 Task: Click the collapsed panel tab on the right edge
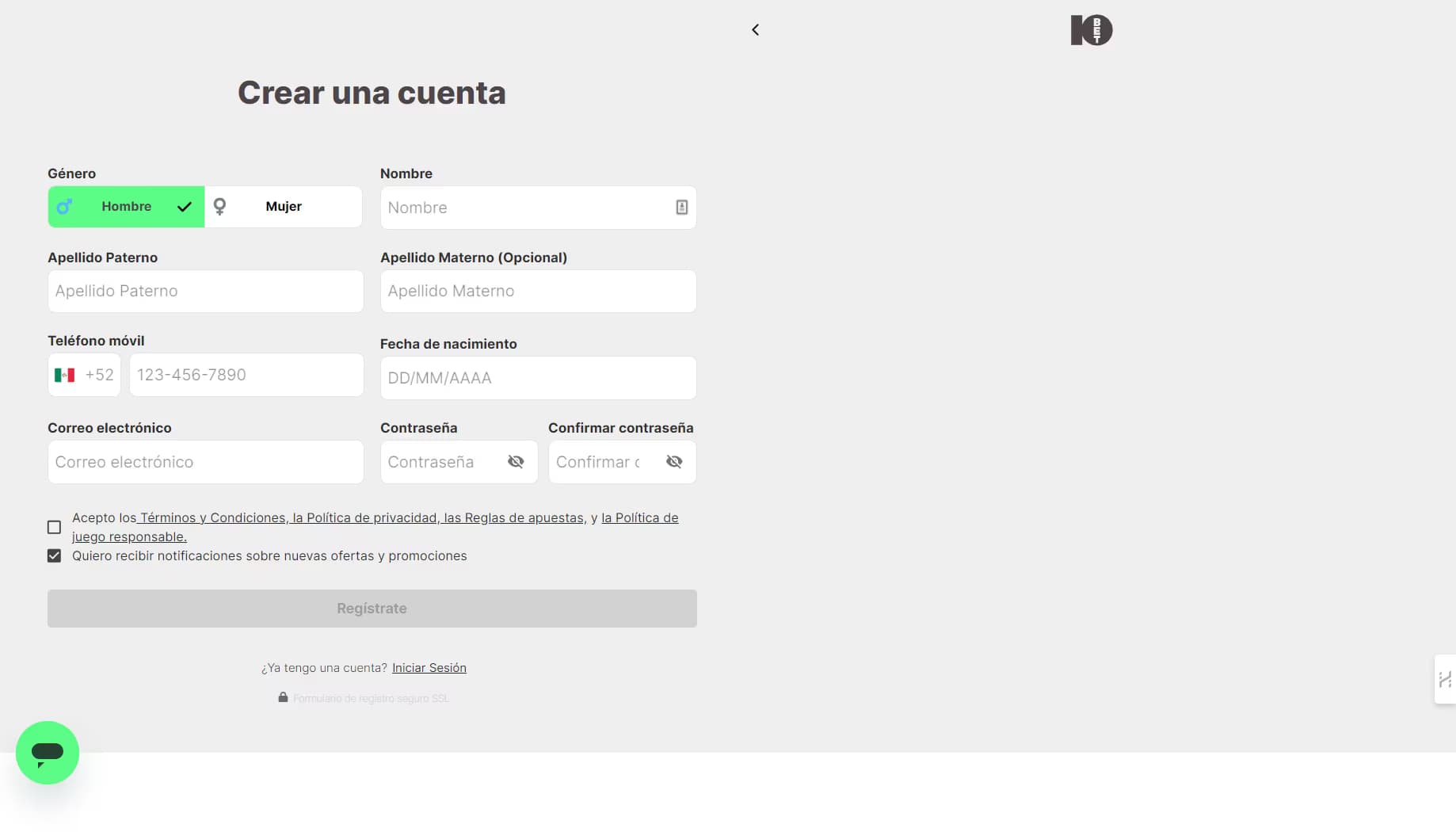pyautogui.click(x=1445, y=679)
